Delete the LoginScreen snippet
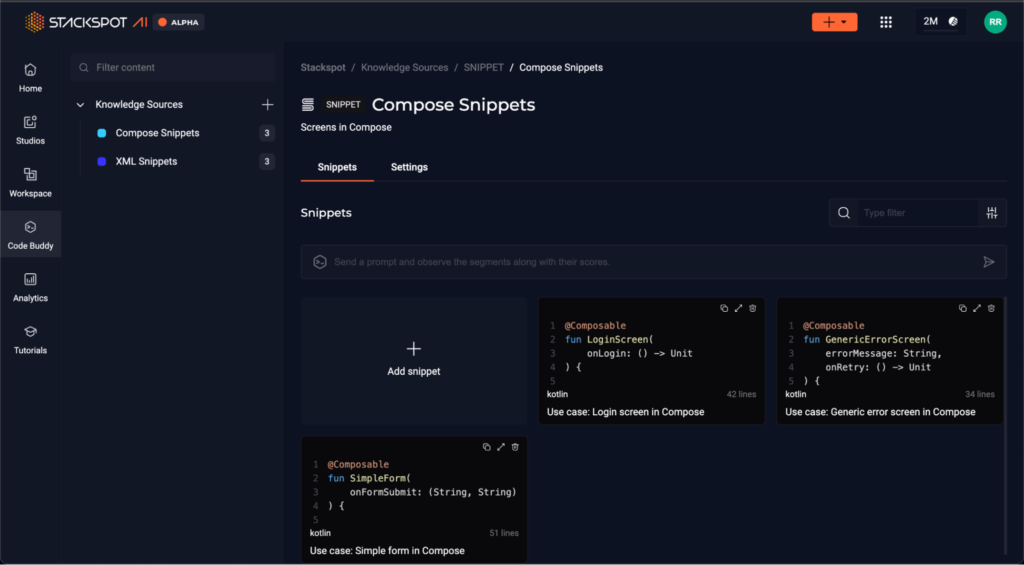1024x565 pixels. (x=753, y=308)
